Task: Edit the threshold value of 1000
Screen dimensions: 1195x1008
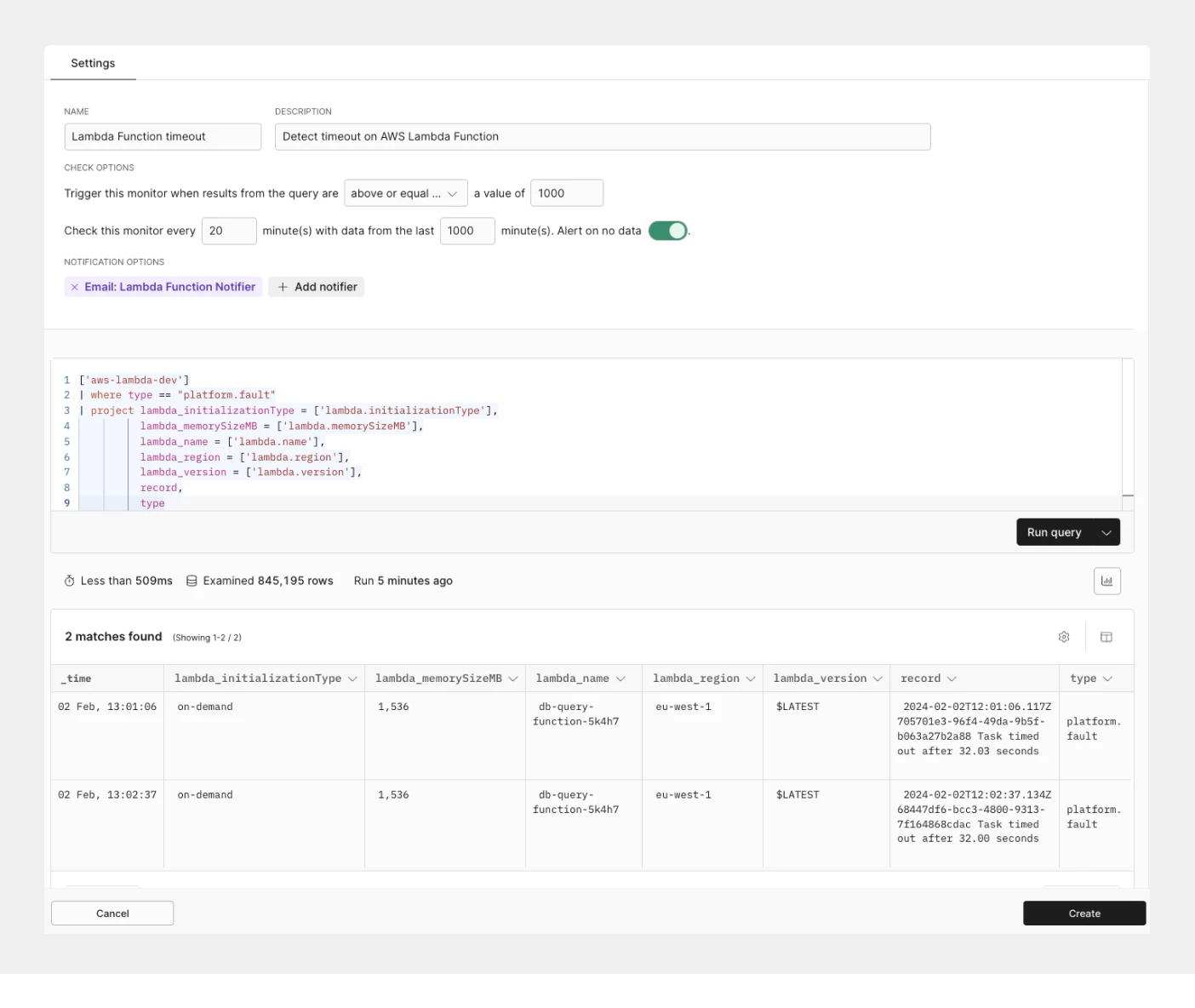Action: click(566, 192)
